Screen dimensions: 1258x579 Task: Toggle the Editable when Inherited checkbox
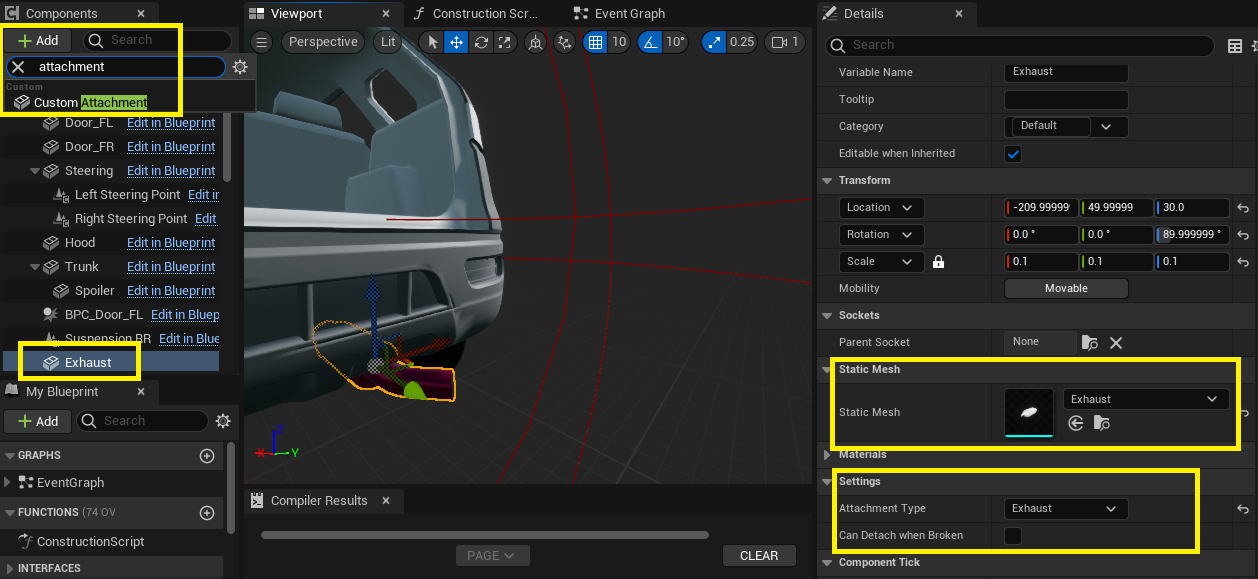click(1013, 154)
